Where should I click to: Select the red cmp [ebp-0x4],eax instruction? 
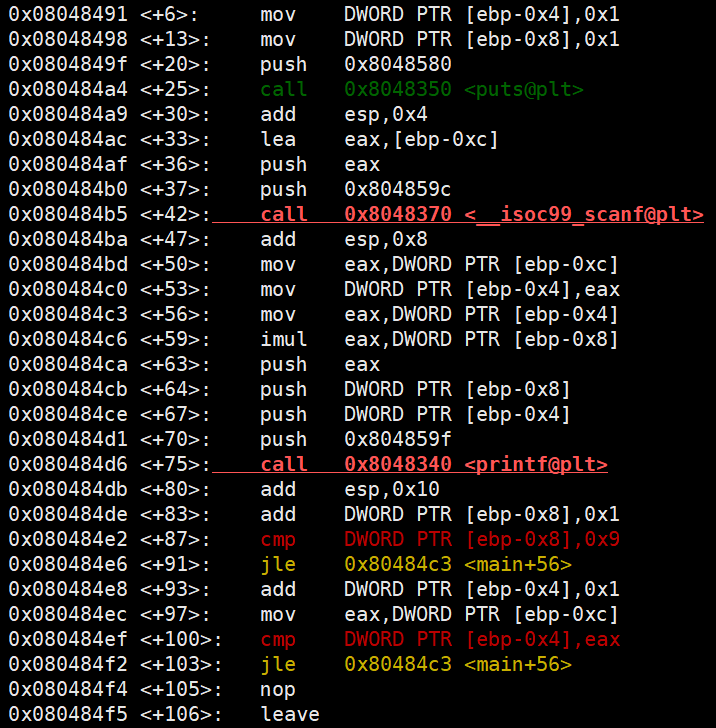(x=440, y=639)
